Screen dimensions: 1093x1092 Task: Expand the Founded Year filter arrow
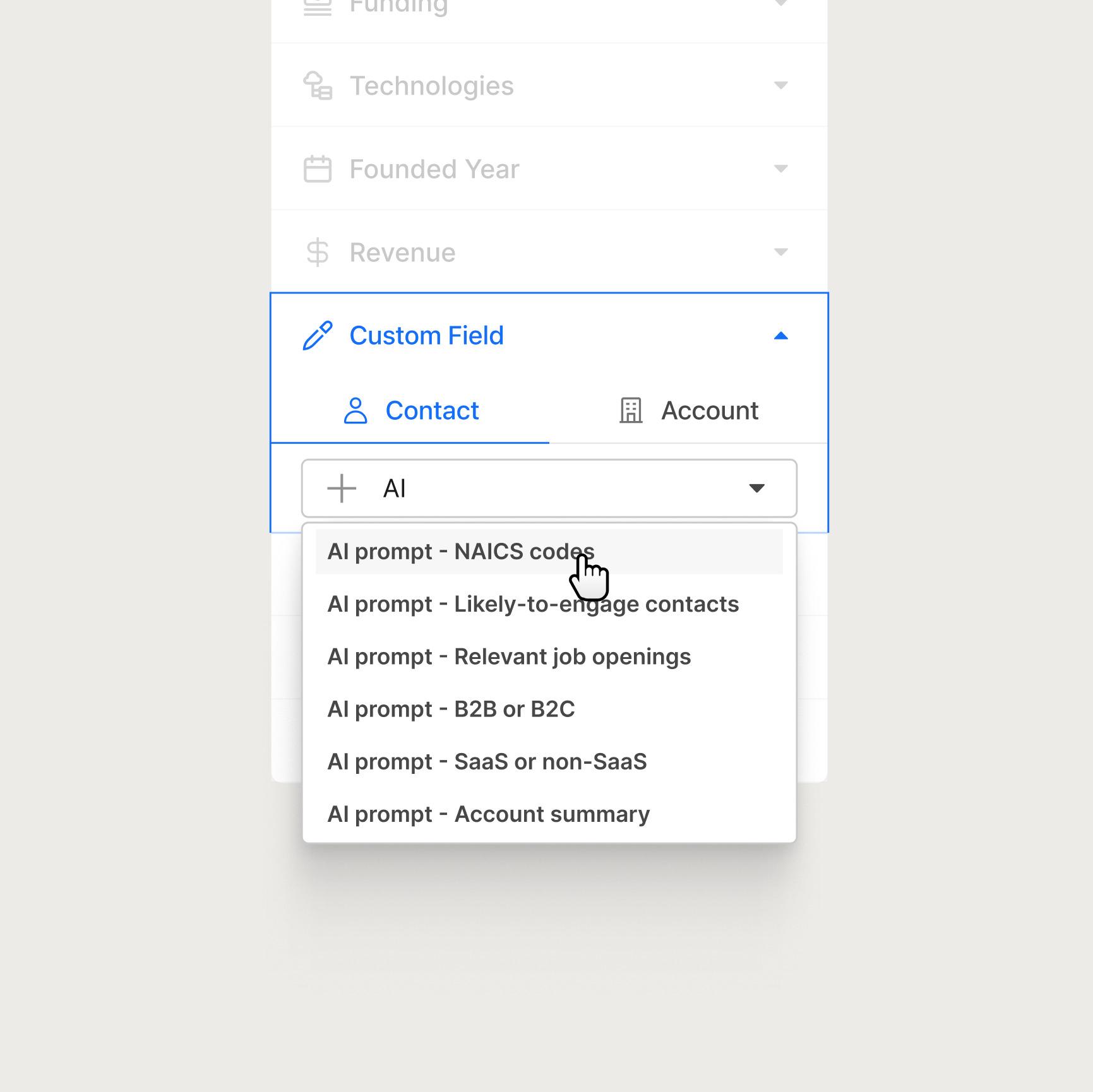click(781, 169)
